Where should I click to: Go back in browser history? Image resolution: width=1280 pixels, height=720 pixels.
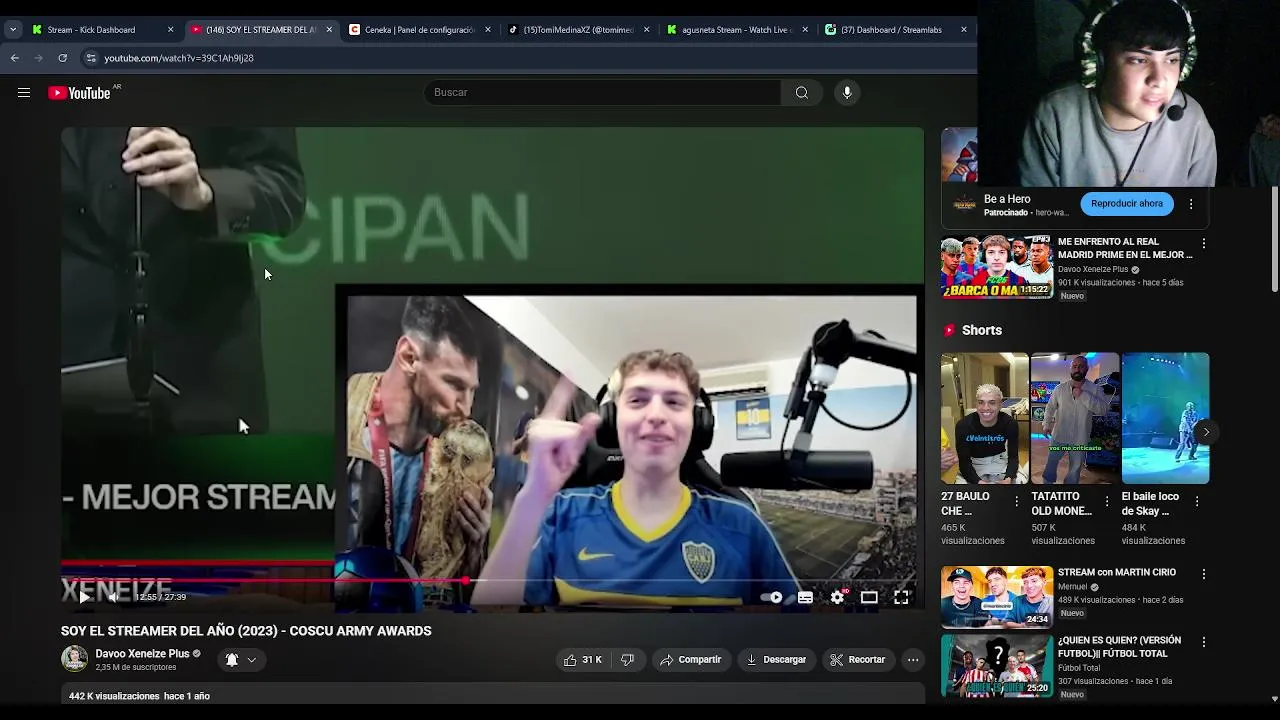click(15, 58)
